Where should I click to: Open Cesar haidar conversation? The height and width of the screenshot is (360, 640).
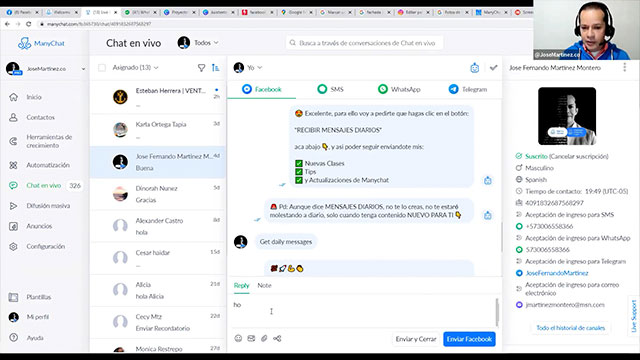point(158,258)
